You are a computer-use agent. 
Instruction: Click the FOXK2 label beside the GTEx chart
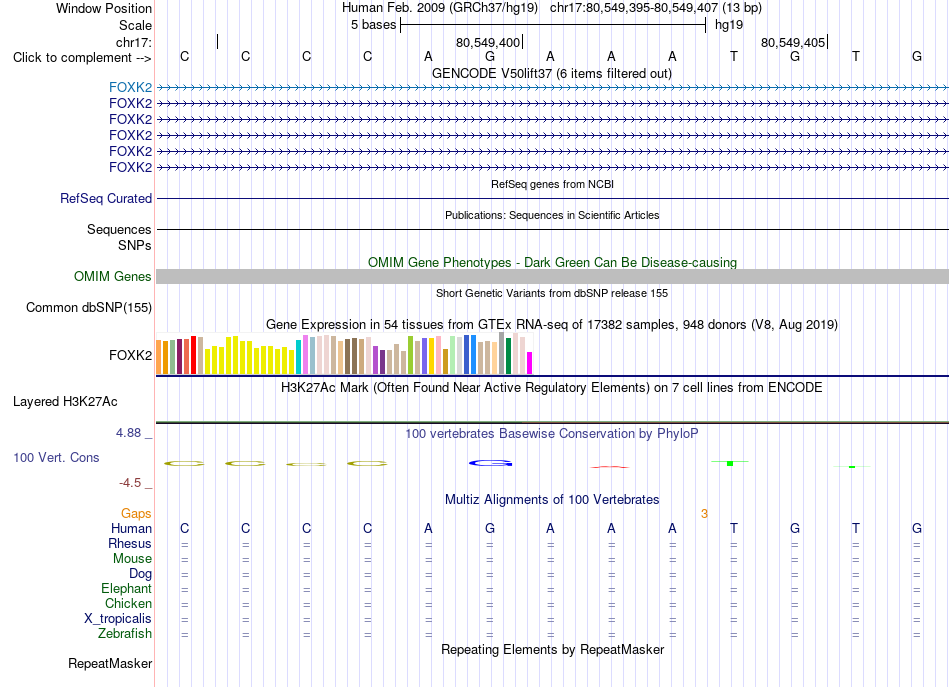pyautogui.click(x=130, y=355)
